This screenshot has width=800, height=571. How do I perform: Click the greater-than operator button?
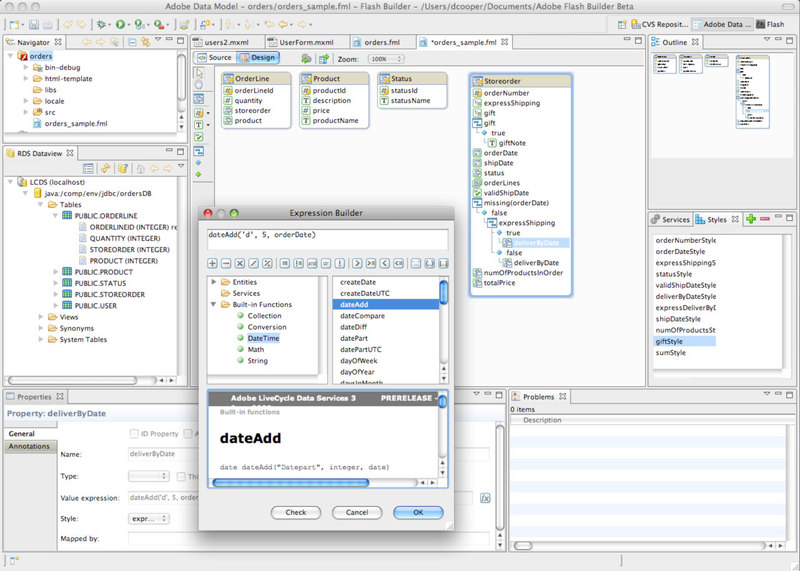click(357, 263)
